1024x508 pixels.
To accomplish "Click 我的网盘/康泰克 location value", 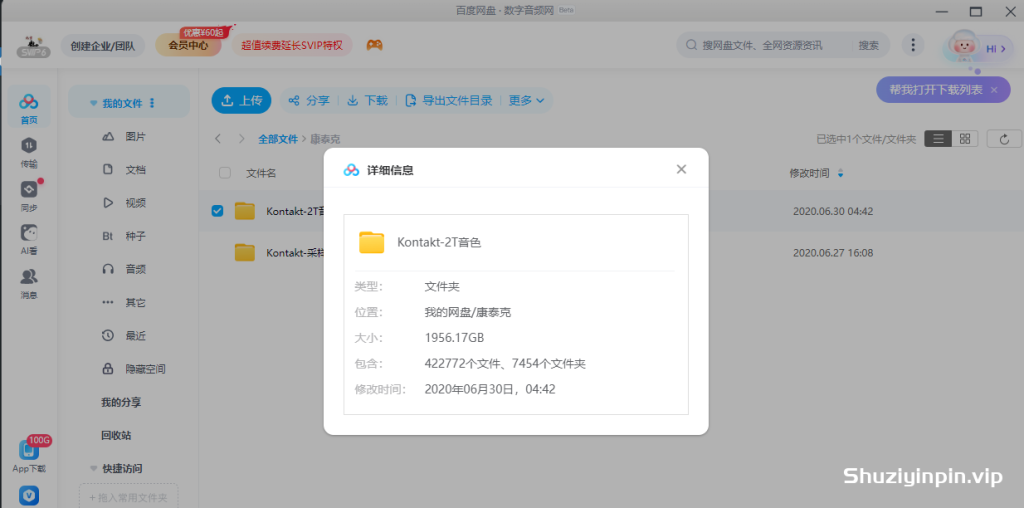I will [x=468, y=312].
